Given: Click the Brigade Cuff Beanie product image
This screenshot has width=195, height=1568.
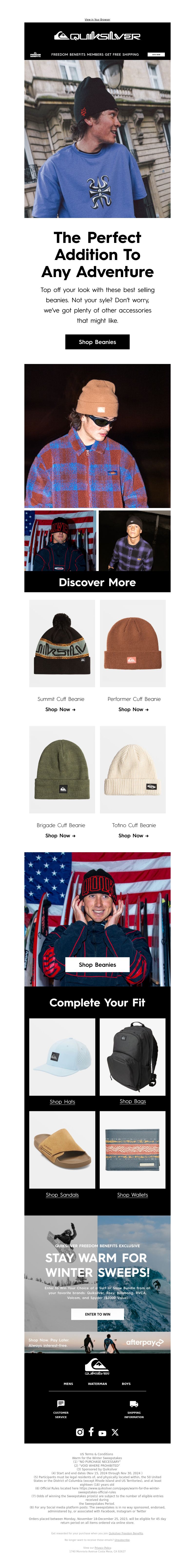Looking at the screenshot, I should click(x=62, y=769).
